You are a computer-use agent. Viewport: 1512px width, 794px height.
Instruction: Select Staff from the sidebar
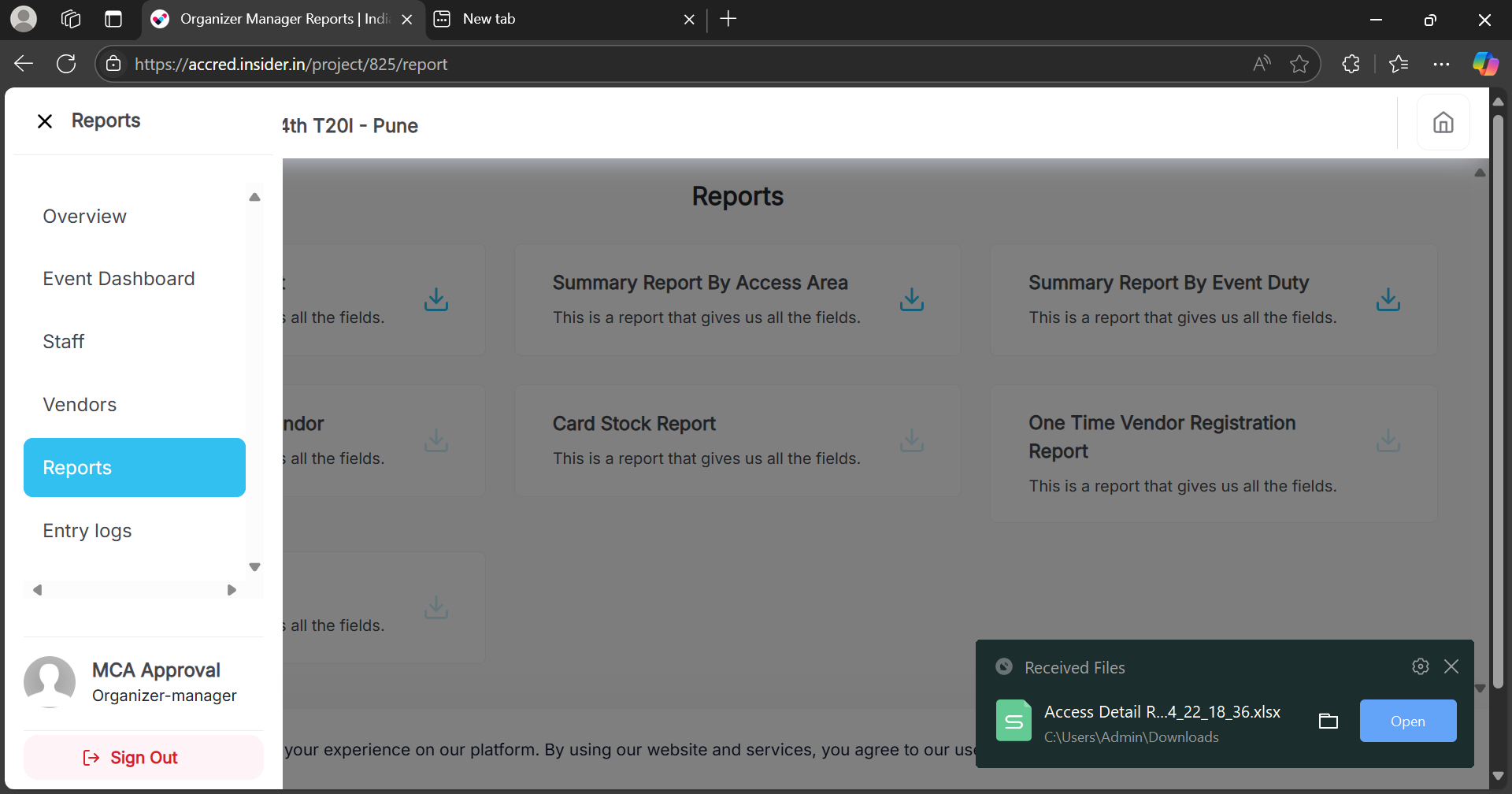click(64, 342)
